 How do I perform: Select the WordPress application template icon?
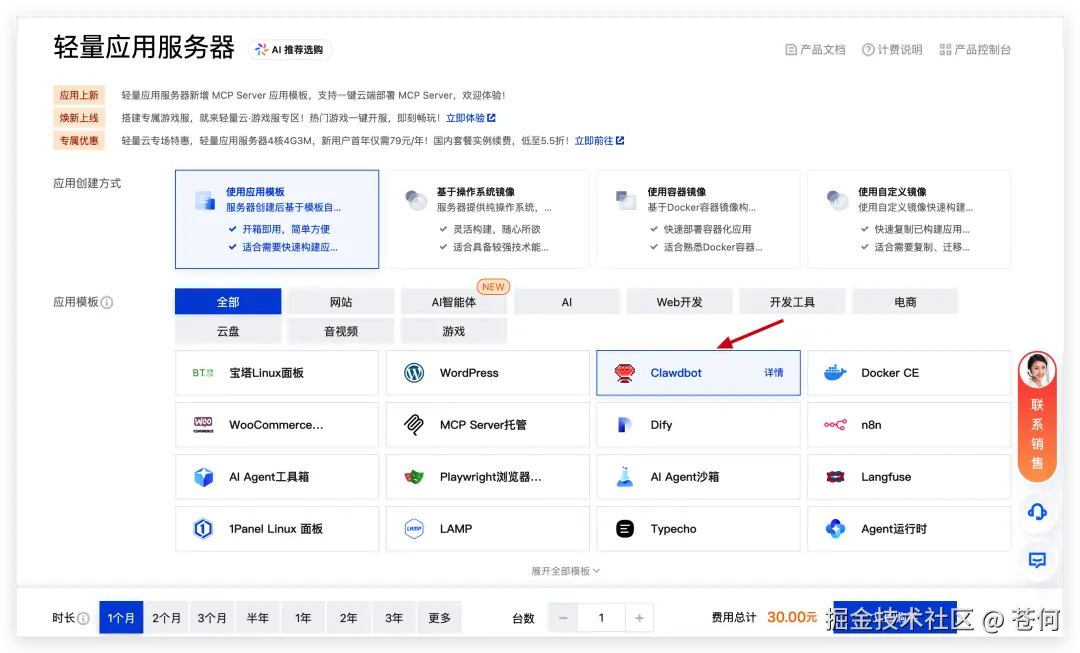tap(412, 372)
